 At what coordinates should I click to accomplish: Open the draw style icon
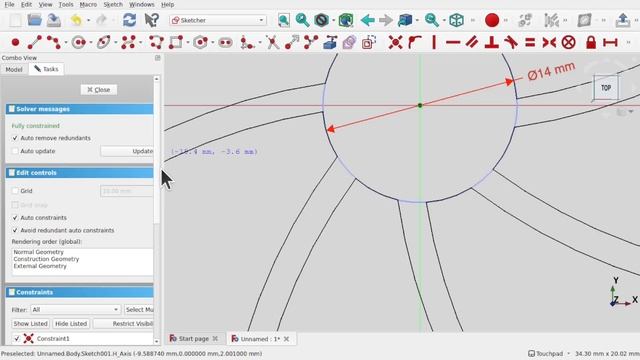(x=322, y=20)
